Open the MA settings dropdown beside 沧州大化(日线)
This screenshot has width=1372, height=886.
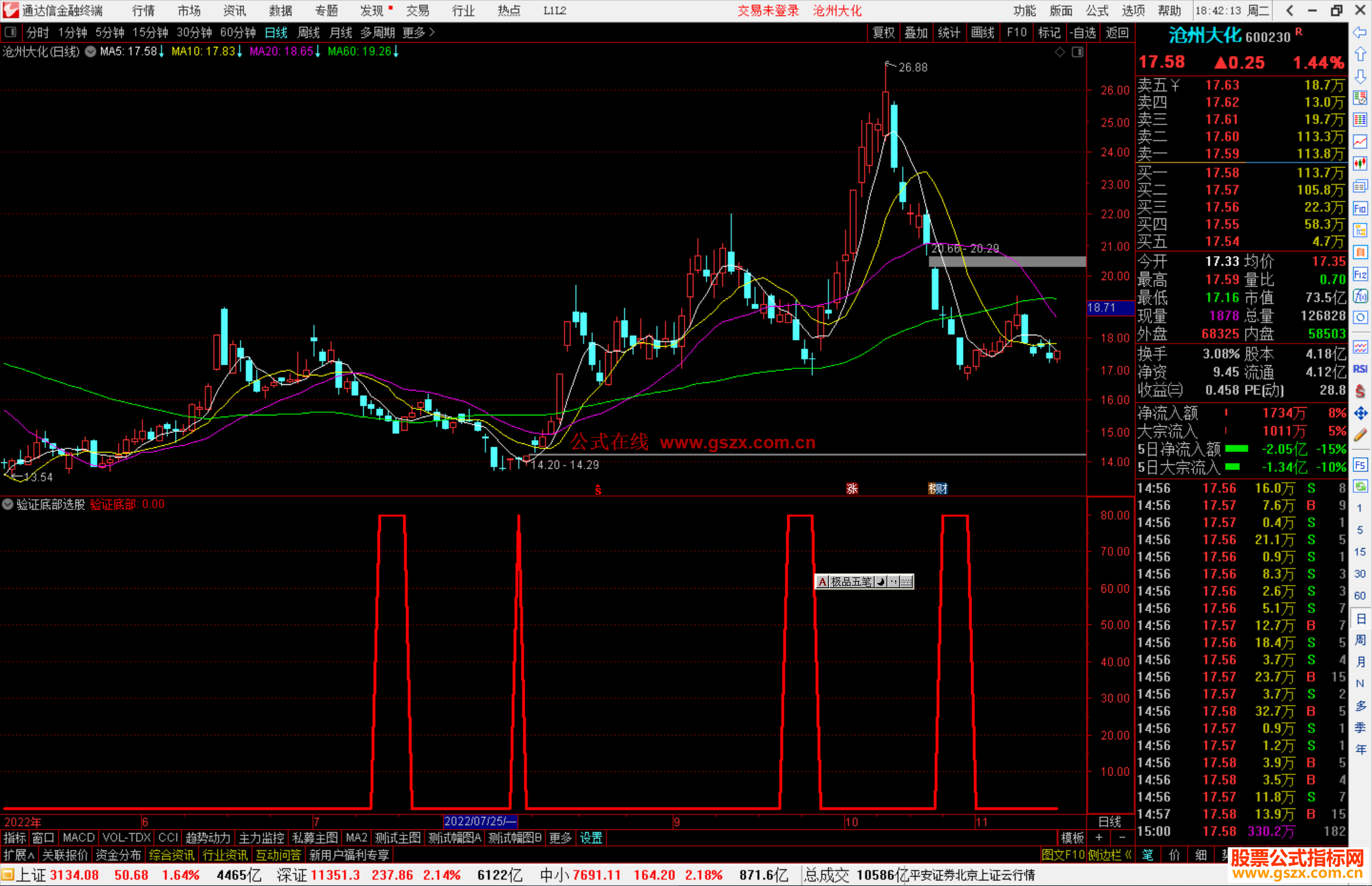click(x=91, y=51)
